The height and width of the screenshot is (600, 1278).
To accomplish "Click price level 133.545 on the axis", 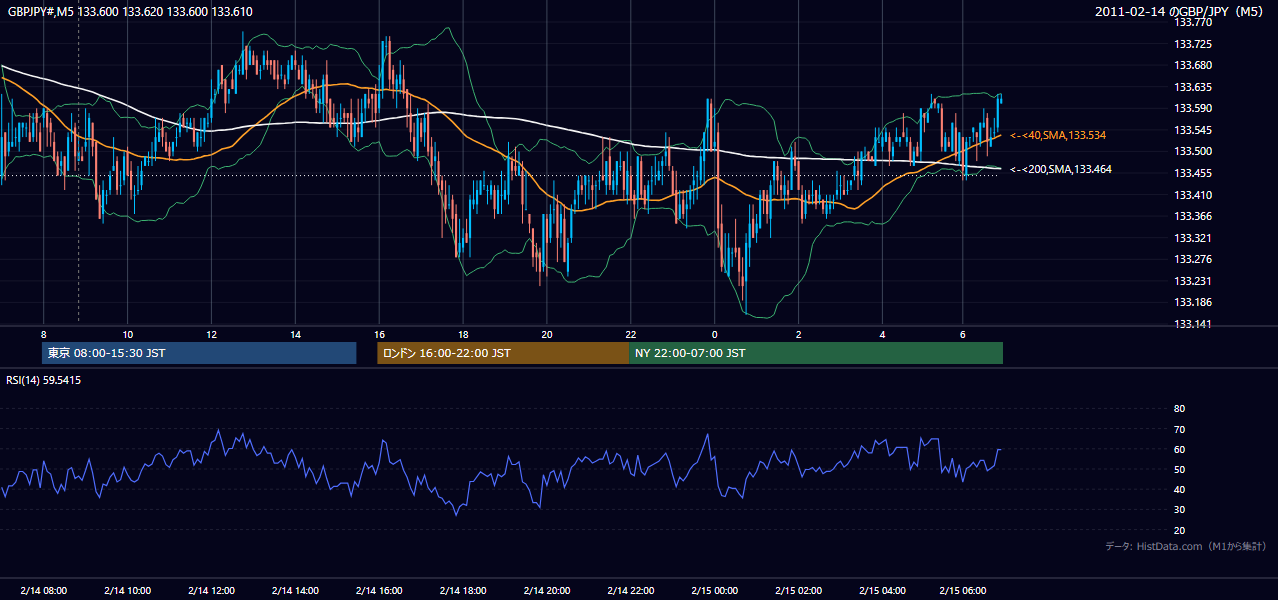I will tap(1192, 130).
